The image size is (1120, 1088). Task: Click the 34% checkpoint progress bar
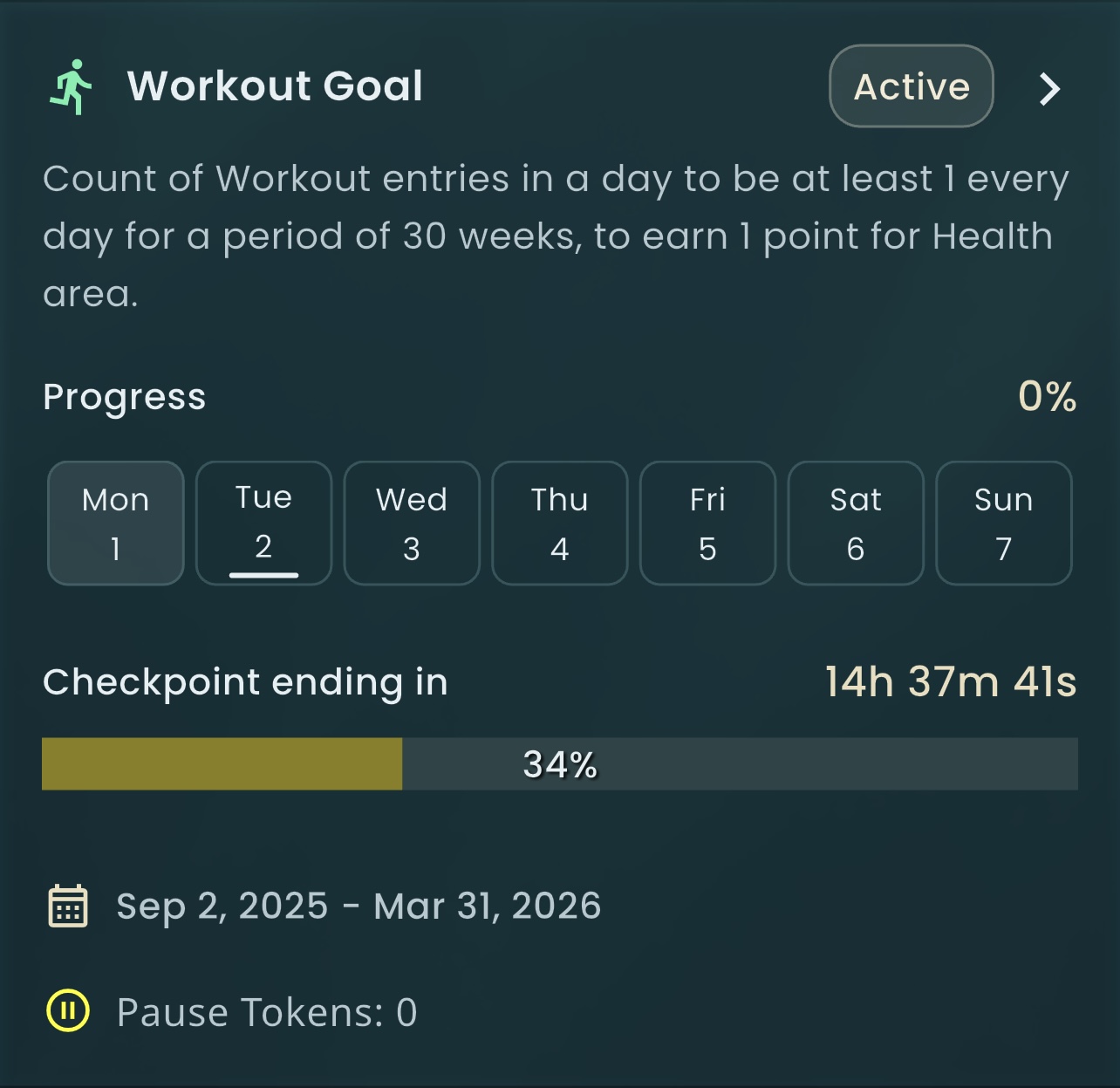click(x=560, y=764)
